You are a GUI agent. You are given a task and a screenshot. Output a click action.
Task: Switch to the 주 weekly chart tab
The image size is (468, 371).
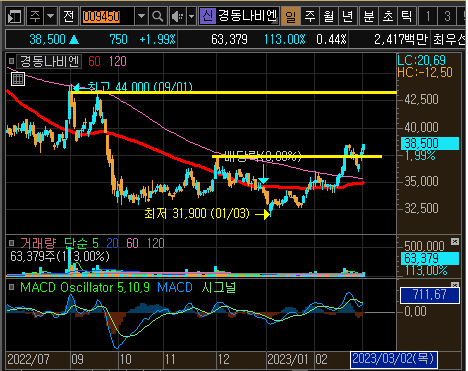(x=310, y=16)
